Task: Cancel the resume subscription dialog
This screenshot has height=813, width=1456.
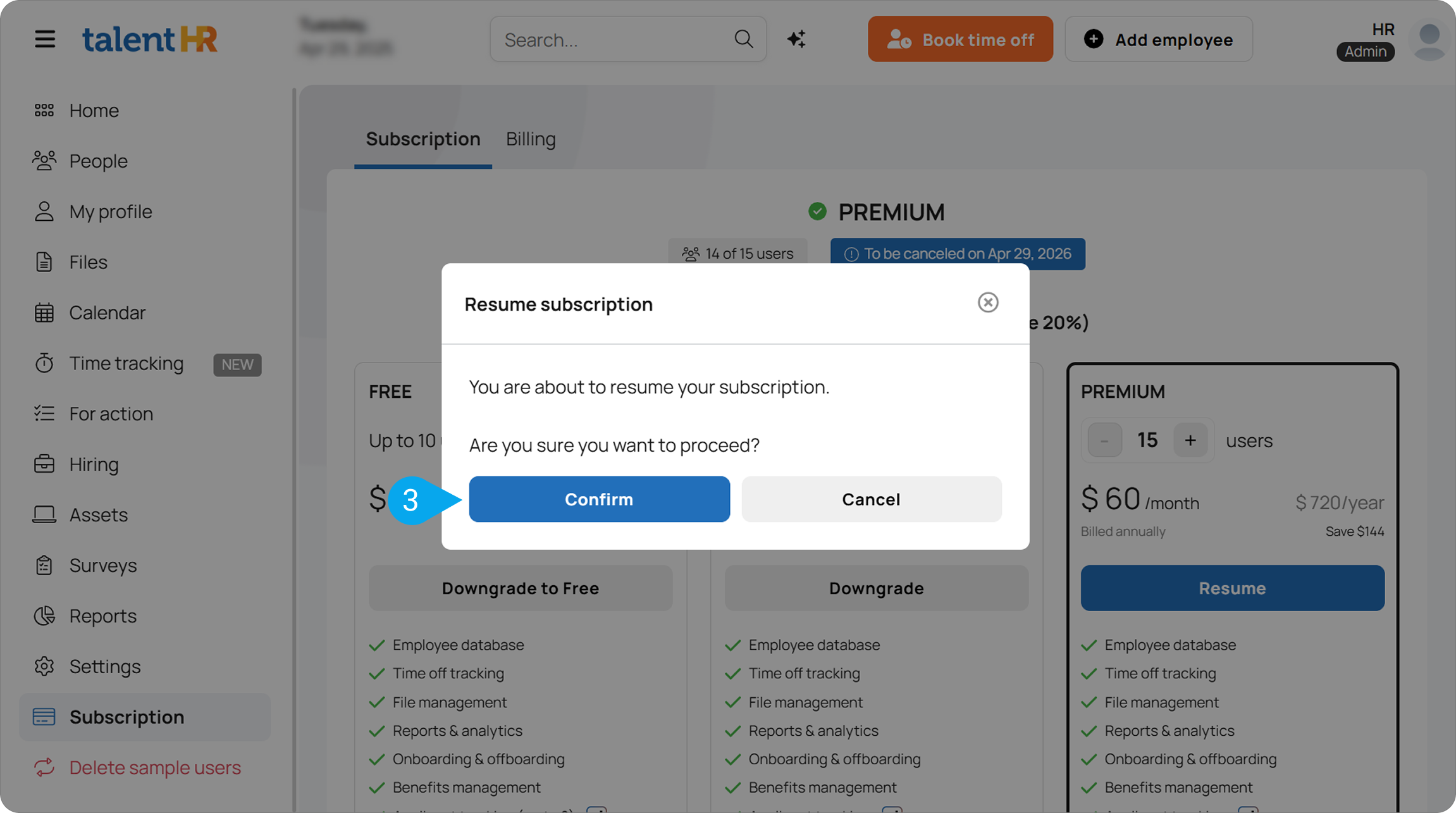Action: click(x=872, y=499)
